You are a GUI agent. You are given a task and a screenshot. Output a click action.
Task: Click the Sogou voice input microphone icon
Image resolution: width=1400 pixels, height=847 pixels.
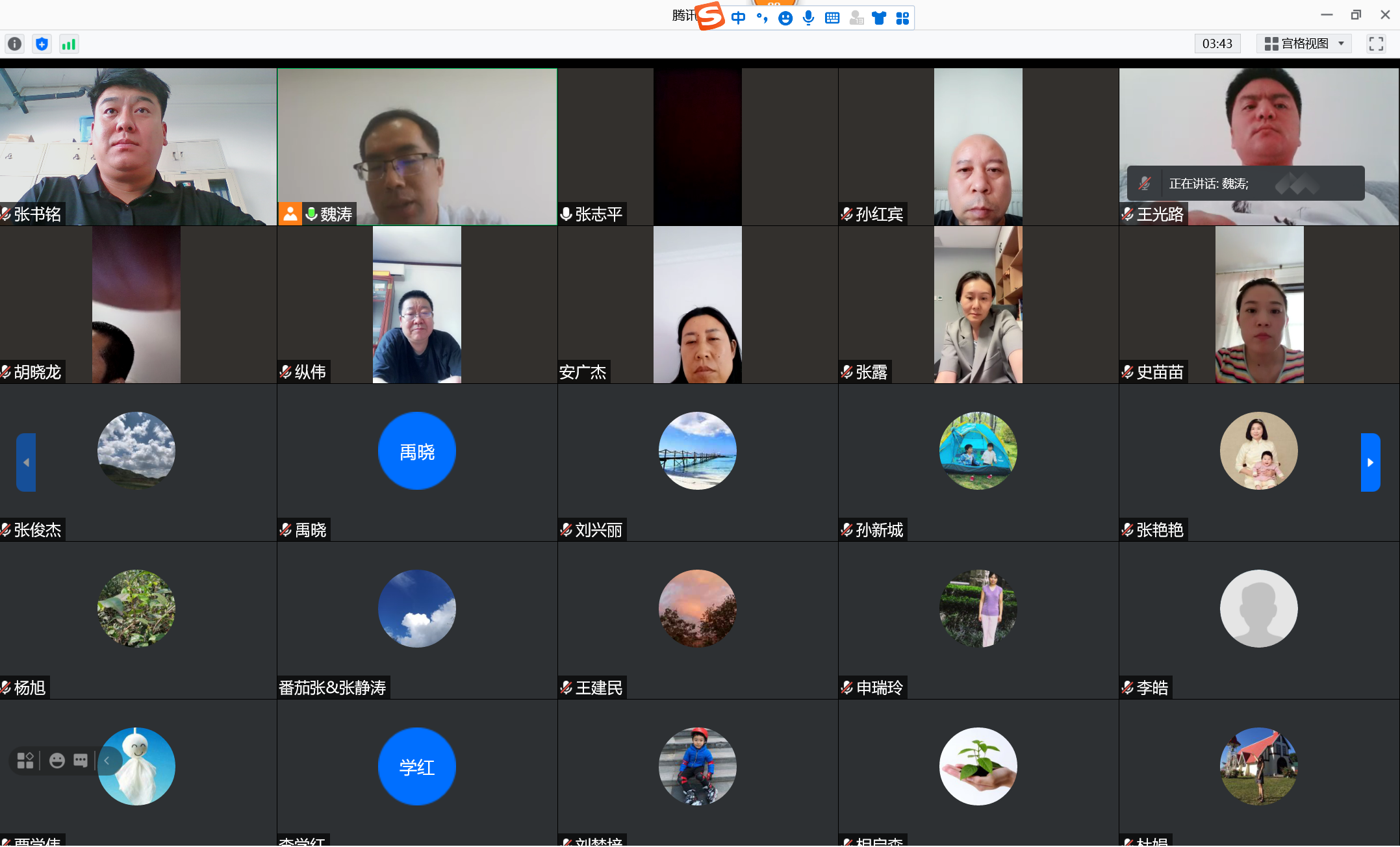808,18
